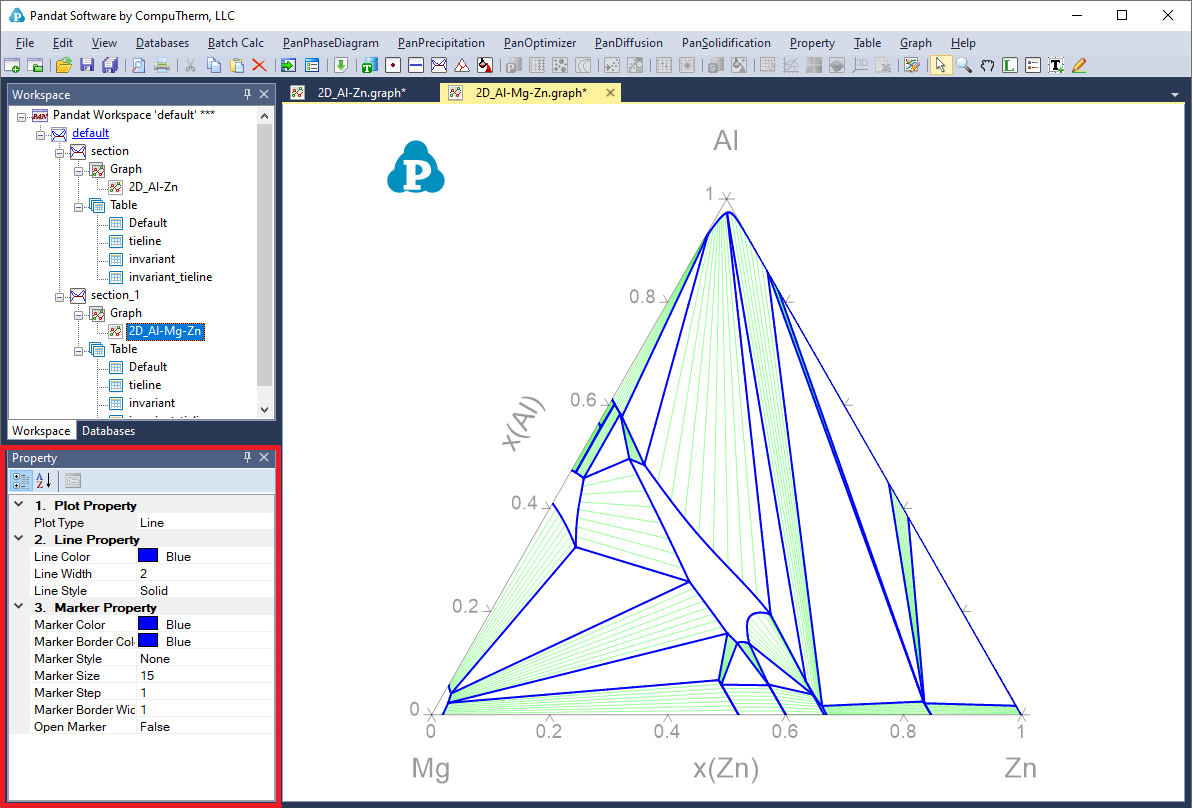Click the blue Line Color swatch
Viewport: 1193px width, 808px height.
tap(148, 557)
